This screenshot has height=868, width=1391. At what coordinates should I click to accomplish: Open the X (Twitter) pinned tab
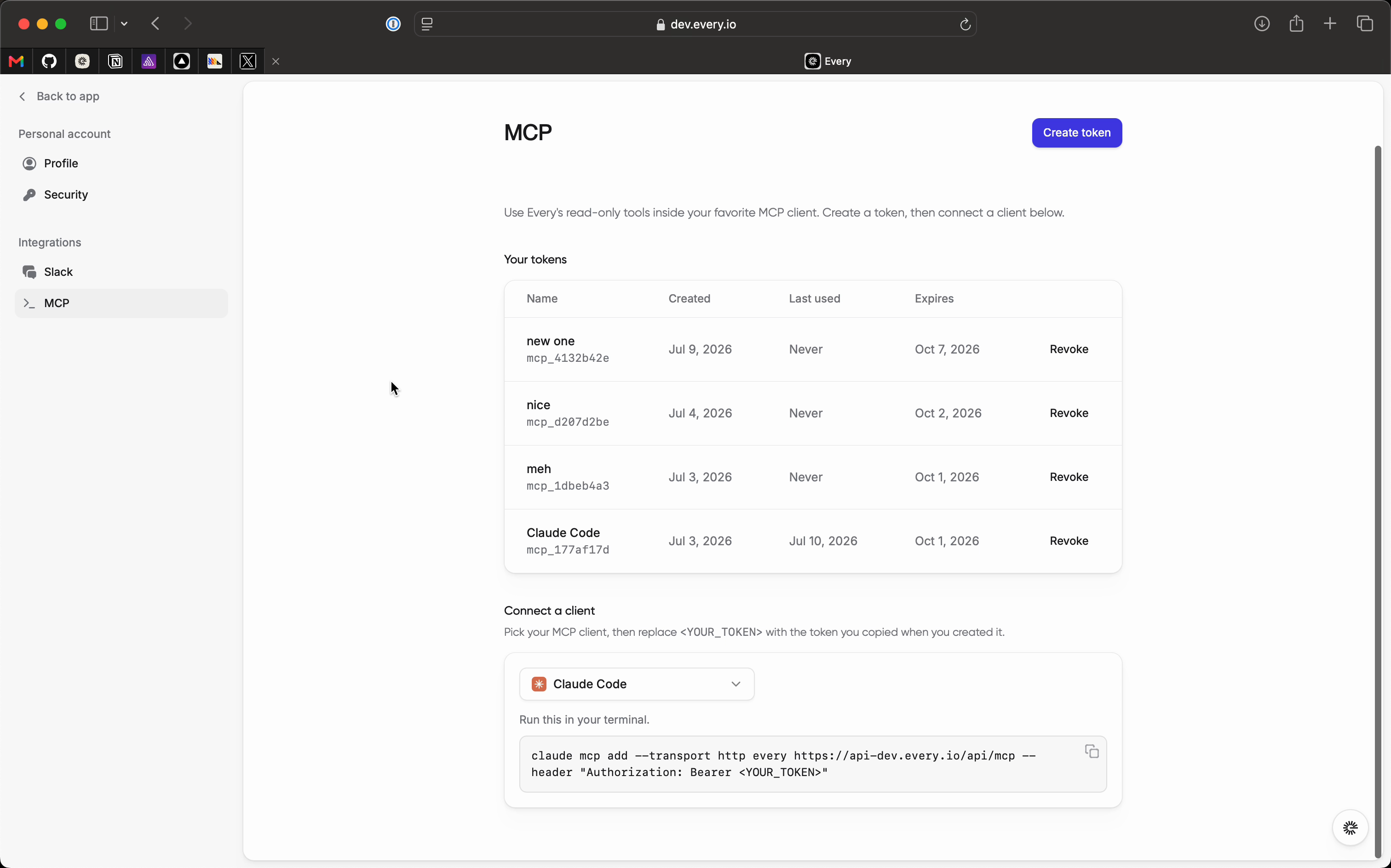tap(248, 62)
